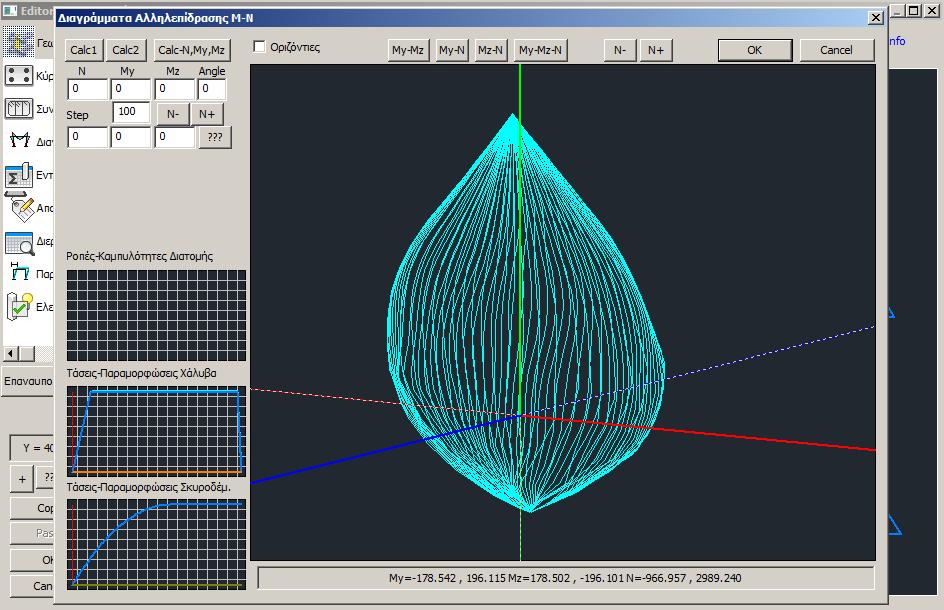The width and height of the screenshot is (944, 610).
Task: Confirm dialog with the OK button
Action: click(x=754, y=50)
